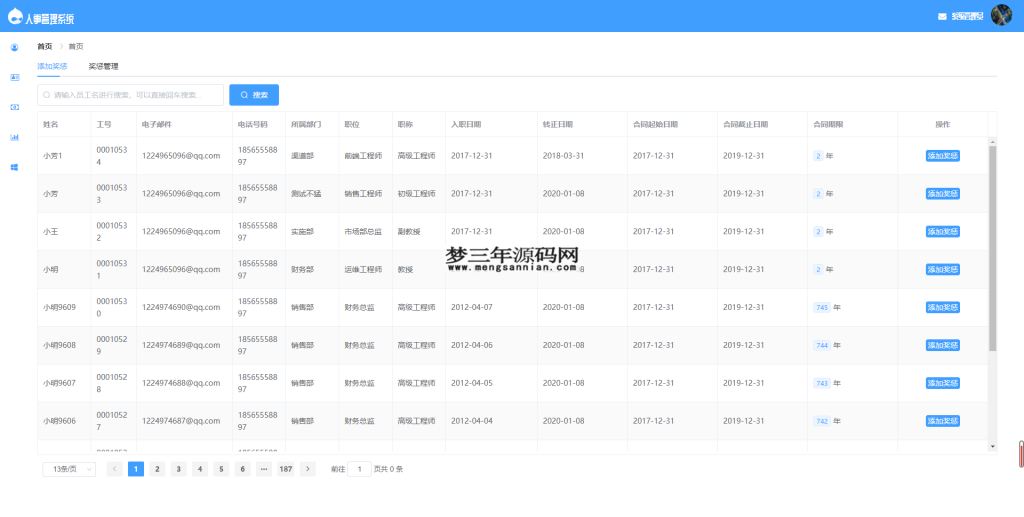Select page 6 in pagination
The height and width of the screenshot is (517, 1024).
(x=242, y=469)
